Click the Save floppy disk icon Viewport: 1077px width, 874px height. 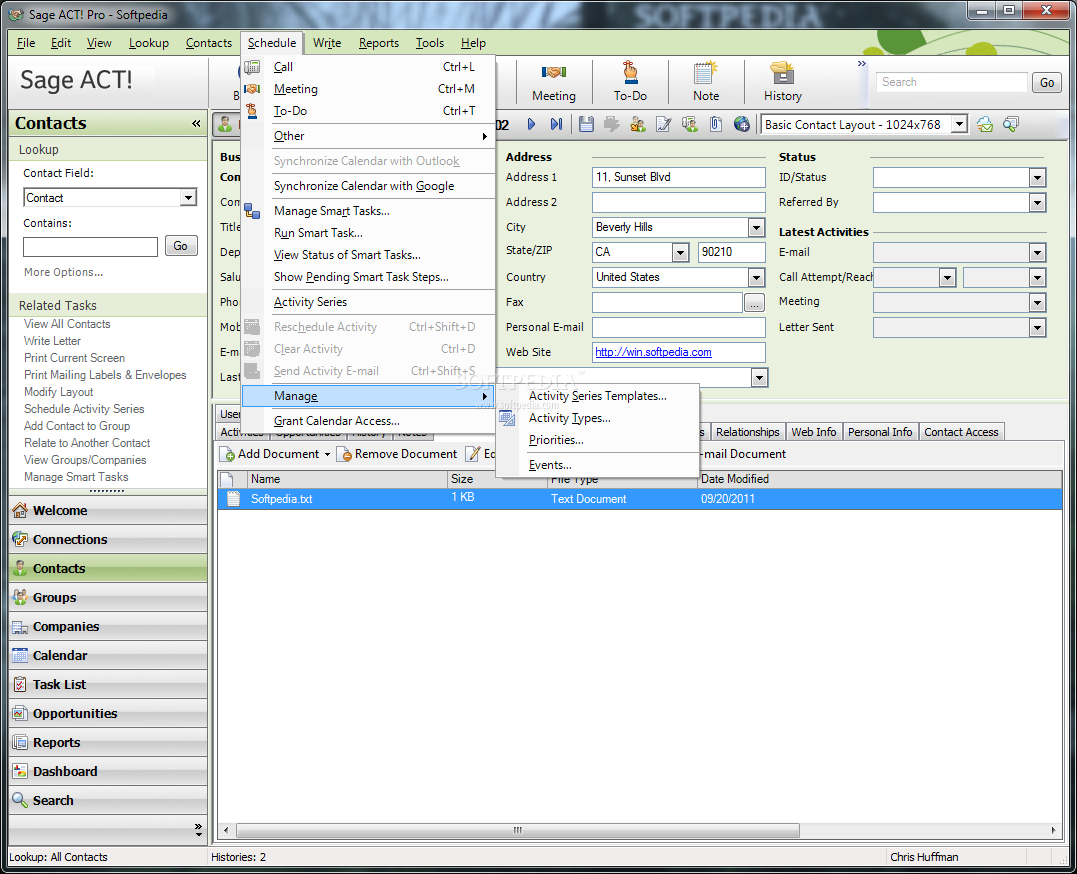(586, 124)
